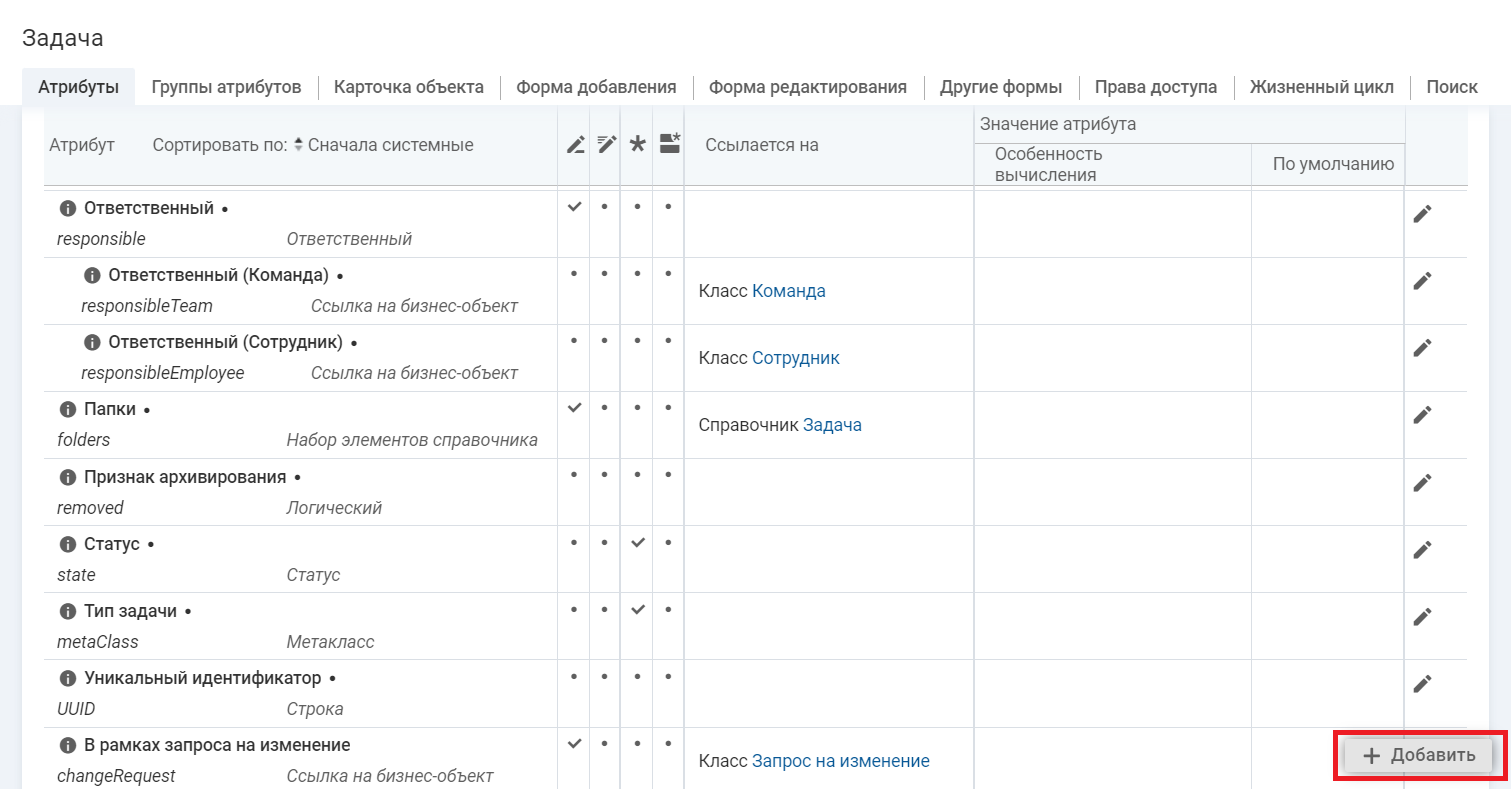Open the Сотрудник class link
This screenshot has width=1511, height=789.
(x=795, y=358)
